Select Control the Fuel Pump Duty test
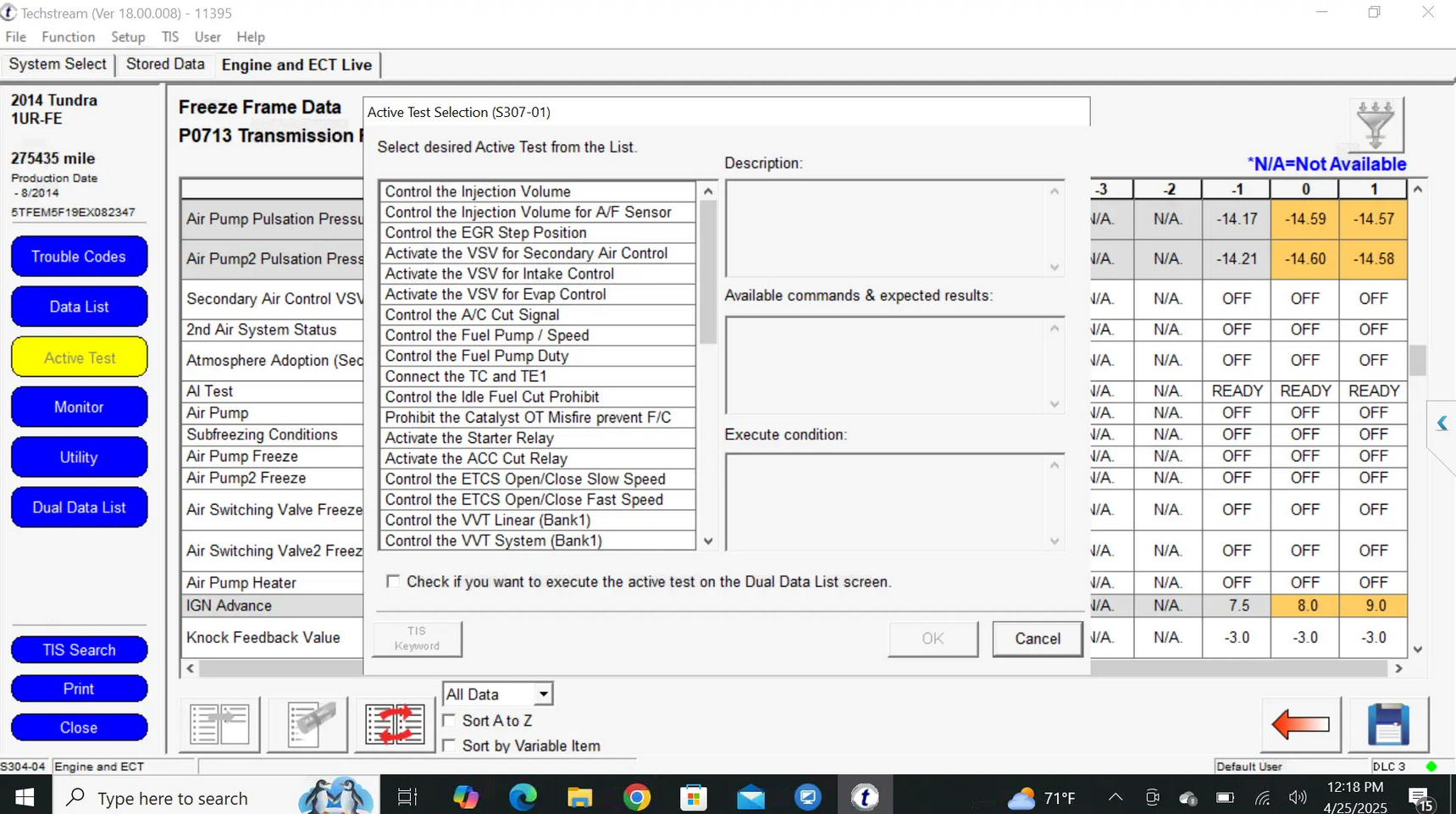 click(537, 356)
